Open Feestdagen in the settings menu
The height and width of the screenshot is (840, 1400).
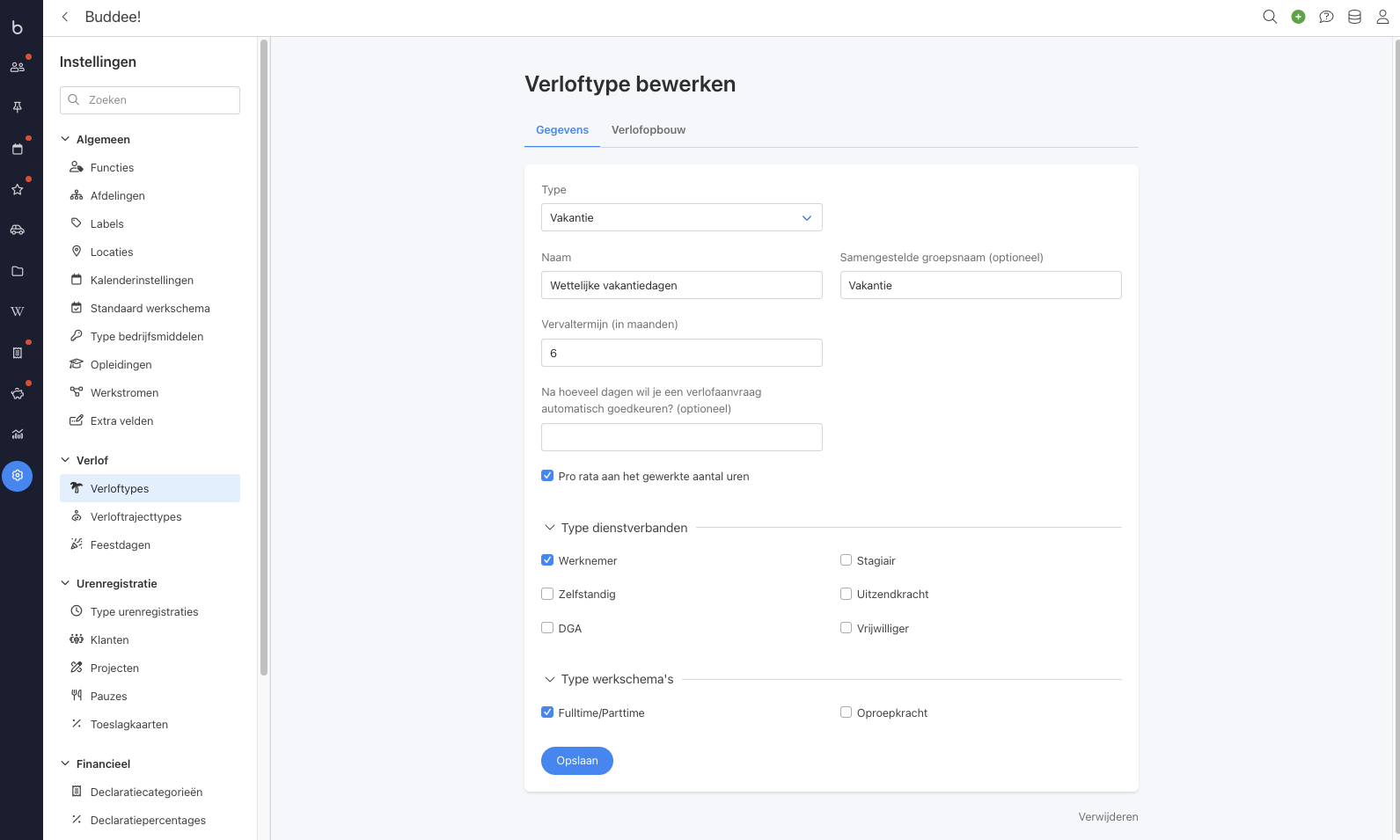tap(121, 545)
